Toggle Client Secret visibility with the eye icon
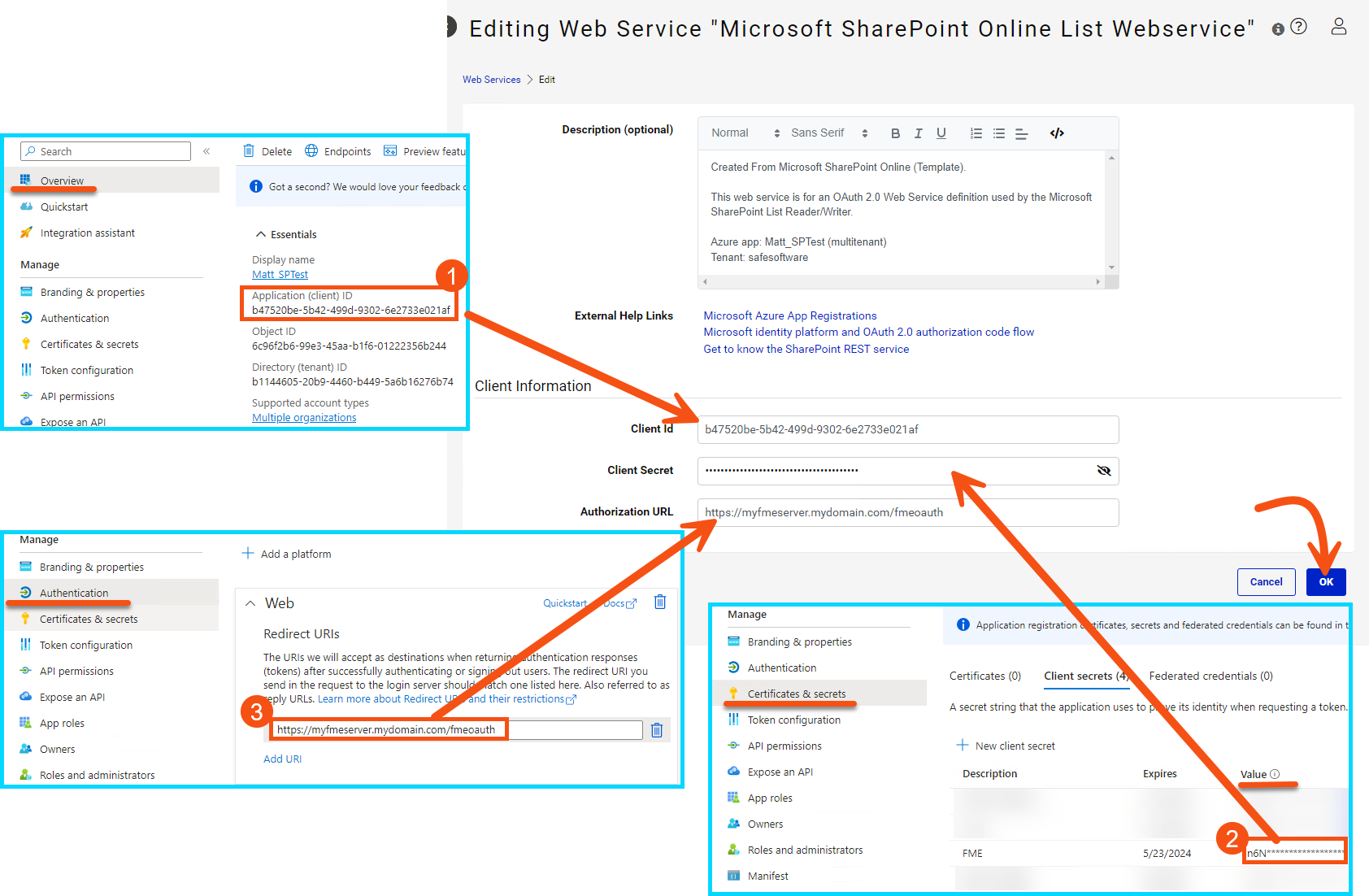Image resolution: width=1369 pixels, height=896 pixels. (x=1103, y=470)
